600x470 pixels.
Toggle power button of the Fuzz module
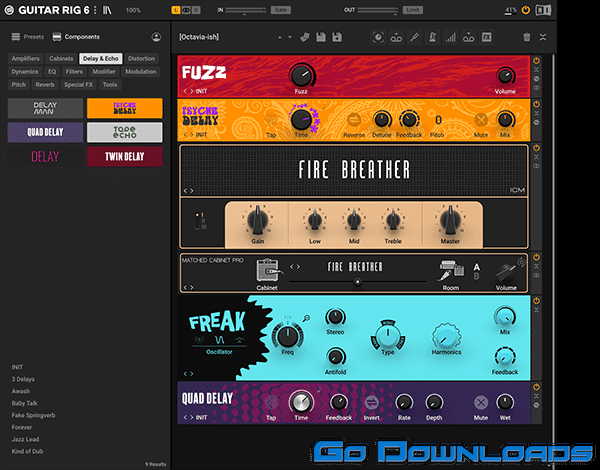tap(537, 61)
